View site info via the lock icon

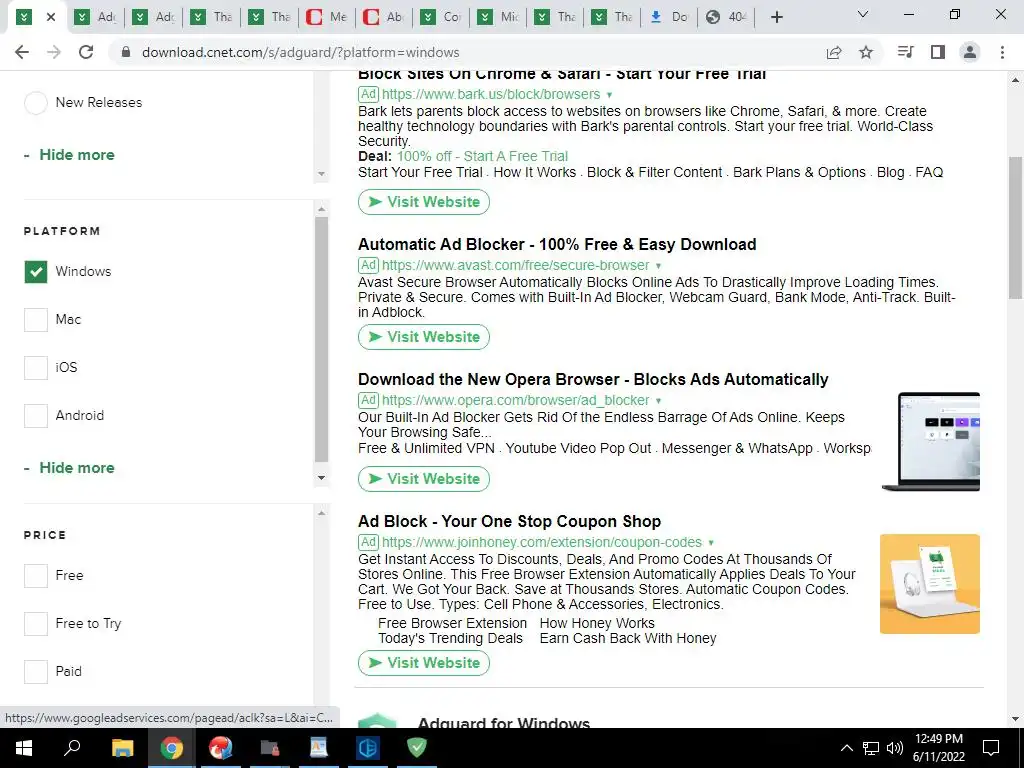(126, 52)
